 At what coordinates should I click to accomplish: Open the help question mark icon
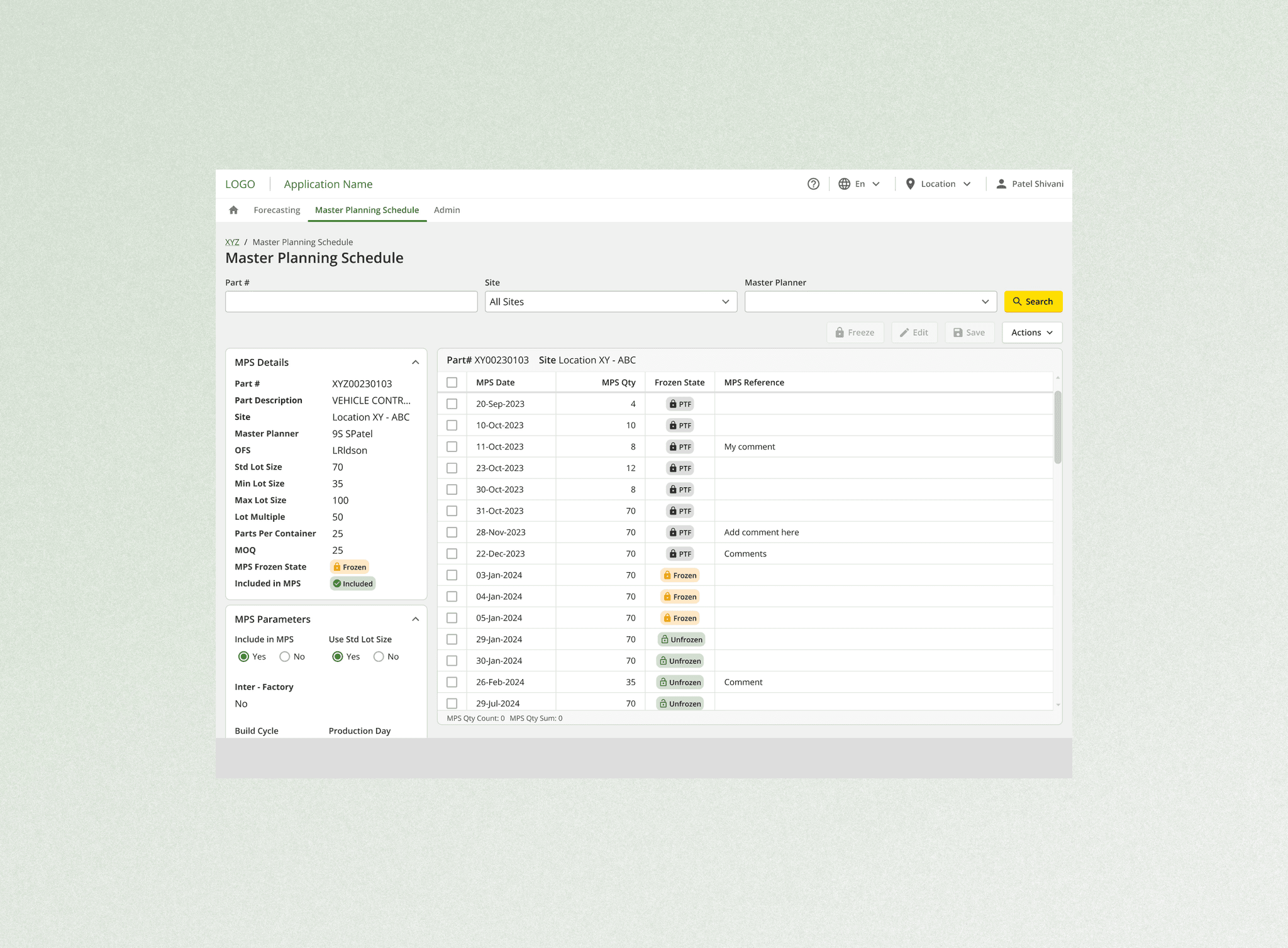813,184
